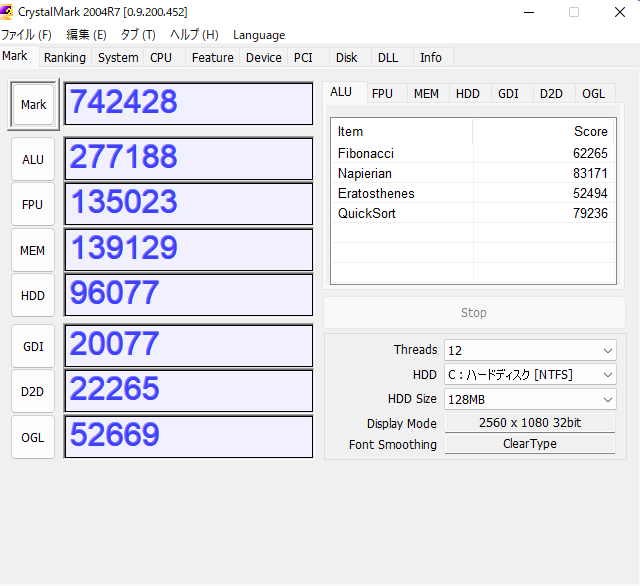The image size is (640, 586).
Task: Click the Napierian score 83171
Action: (590, 173)
